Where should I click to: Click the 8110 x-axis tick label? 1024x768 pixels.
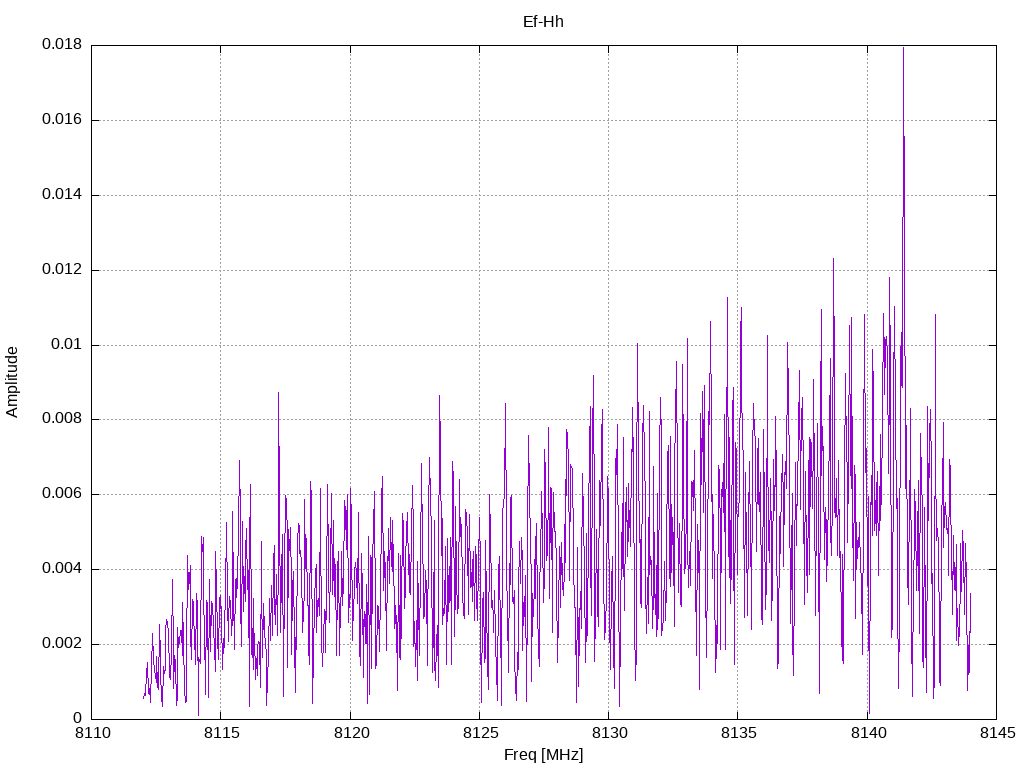92,733
